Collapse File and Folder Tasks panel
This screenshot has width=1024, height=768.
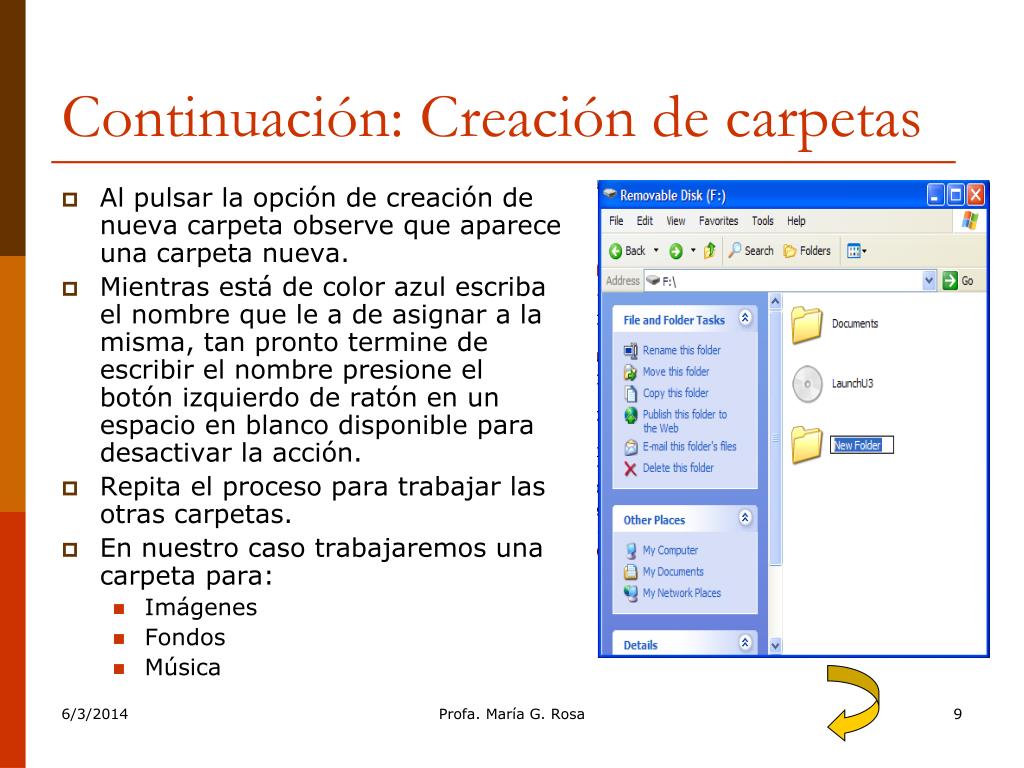click(x=745, y=318)
